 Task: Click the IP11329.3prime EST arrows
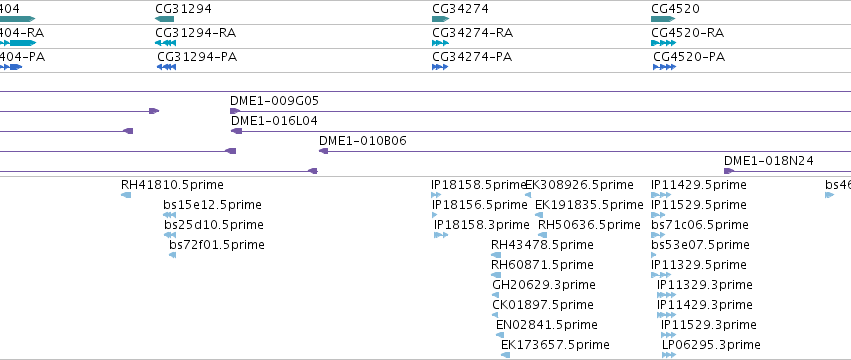666,295
